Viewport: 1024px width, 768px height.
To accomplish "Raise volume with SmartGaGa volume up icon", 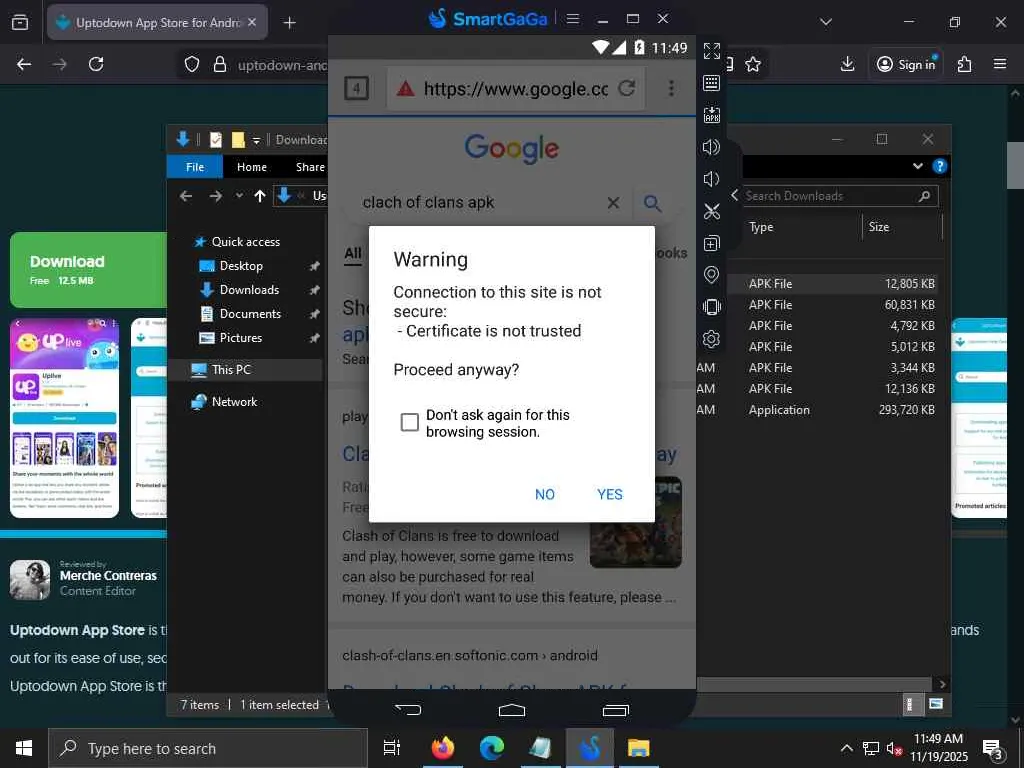I will 711,147.
